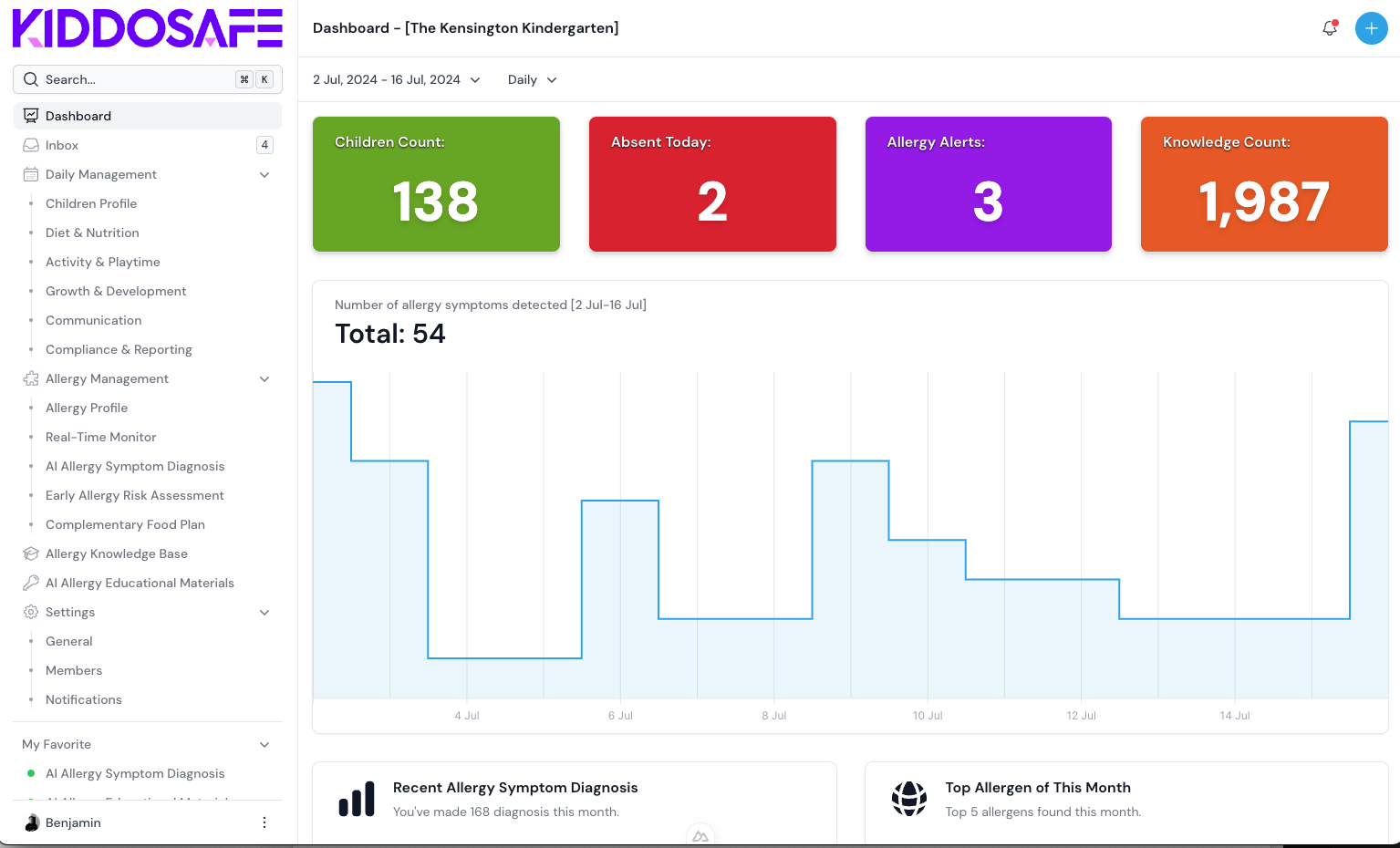Select Diet & Nutrition in sidebar
Viewport: 1400px width, 848px height.
92,233
